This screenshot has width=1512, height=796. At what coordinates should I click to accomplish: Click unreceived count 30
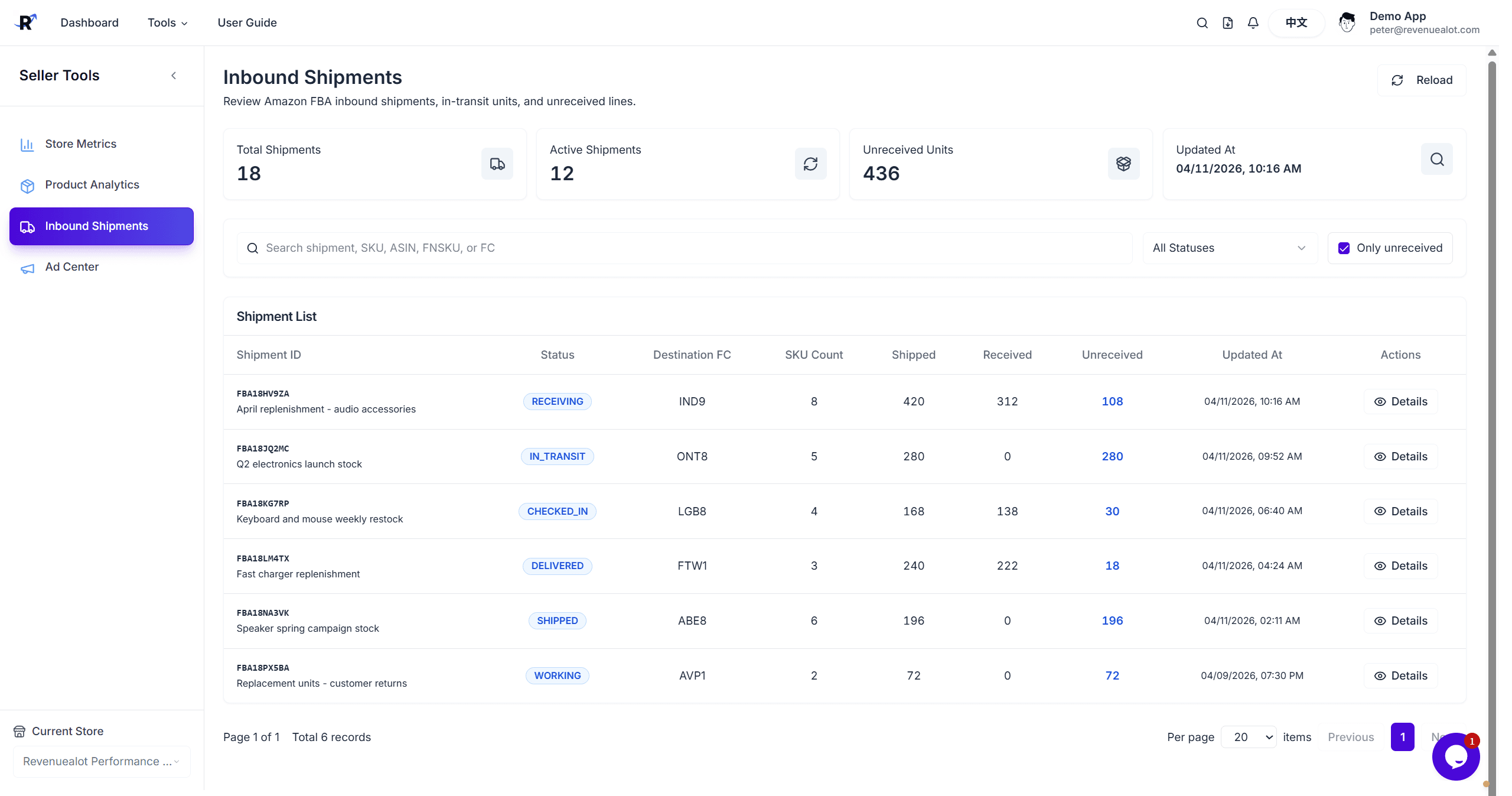[1112, 512]
